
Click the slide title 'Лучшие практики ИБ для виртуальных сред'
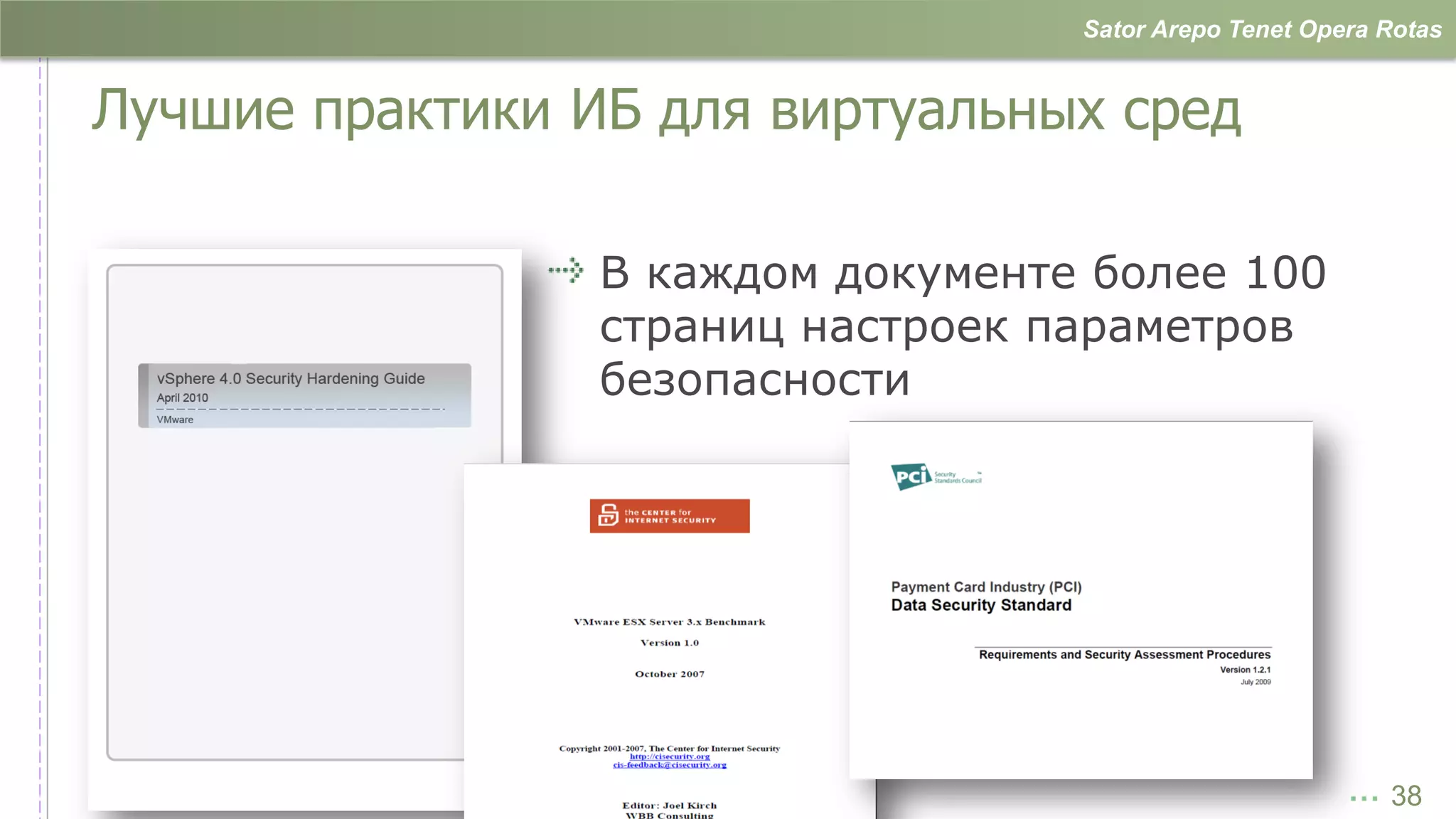point(666,111)
